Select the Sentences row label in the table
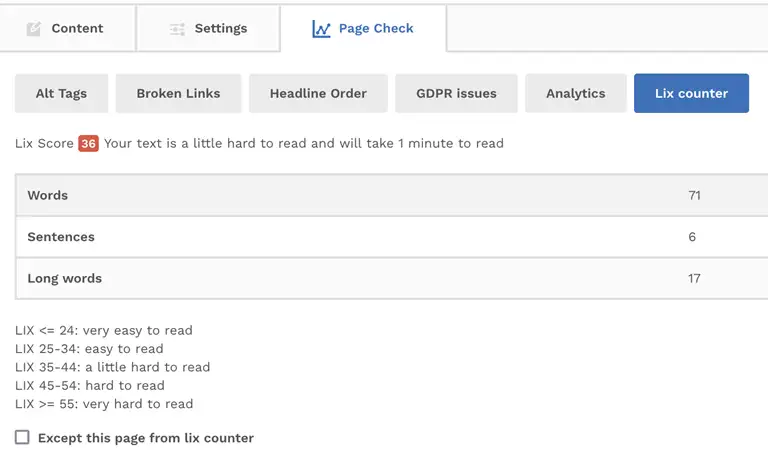The image size is (768, 456). click(x=61, y=238)
